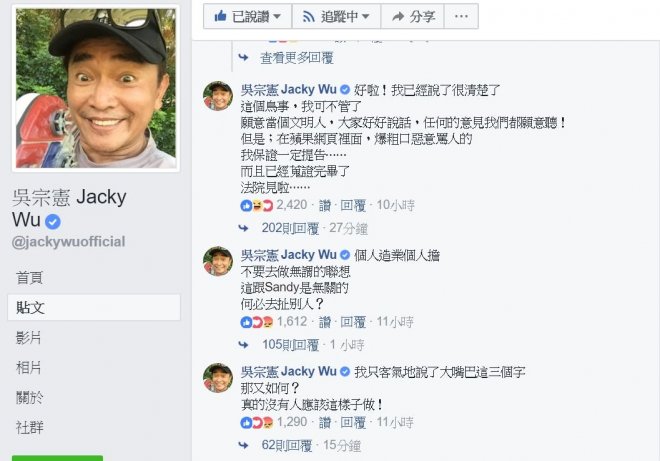Click commenter avatar on 好啦 comment
The height and width of the screenshot is (461, 660).
(x=218, y=96)
